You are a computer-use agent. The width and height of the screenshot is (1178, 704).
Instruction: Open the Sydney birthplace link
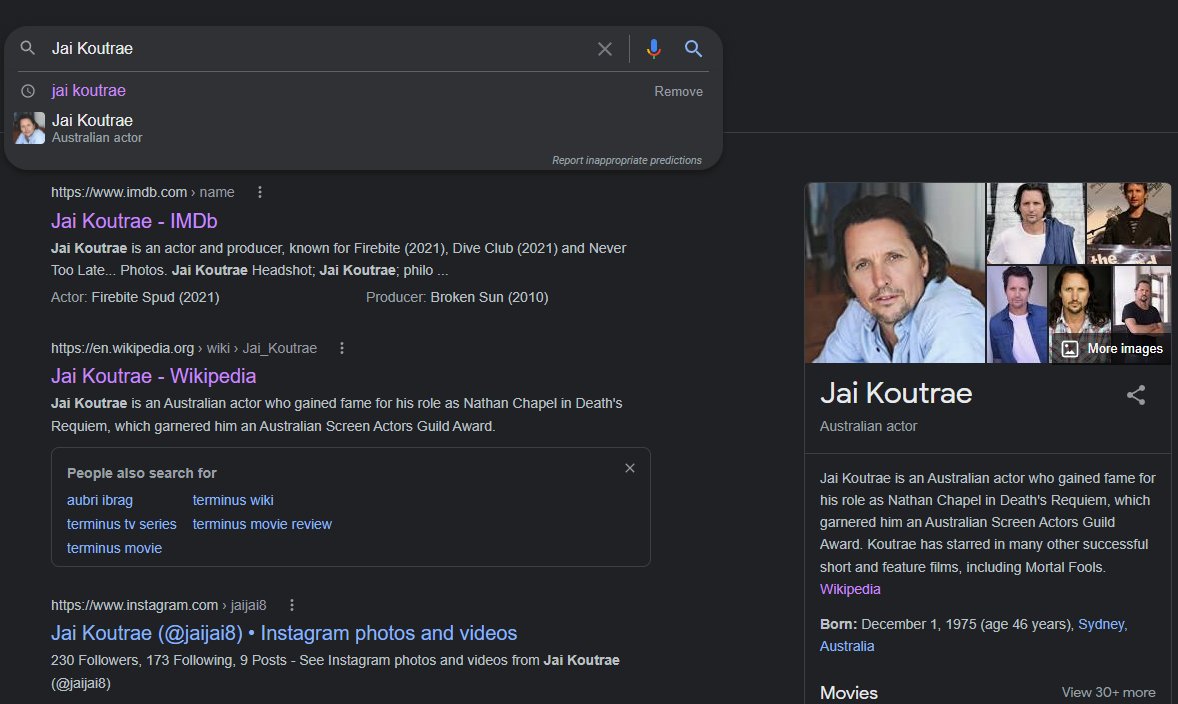point(1101,624)
